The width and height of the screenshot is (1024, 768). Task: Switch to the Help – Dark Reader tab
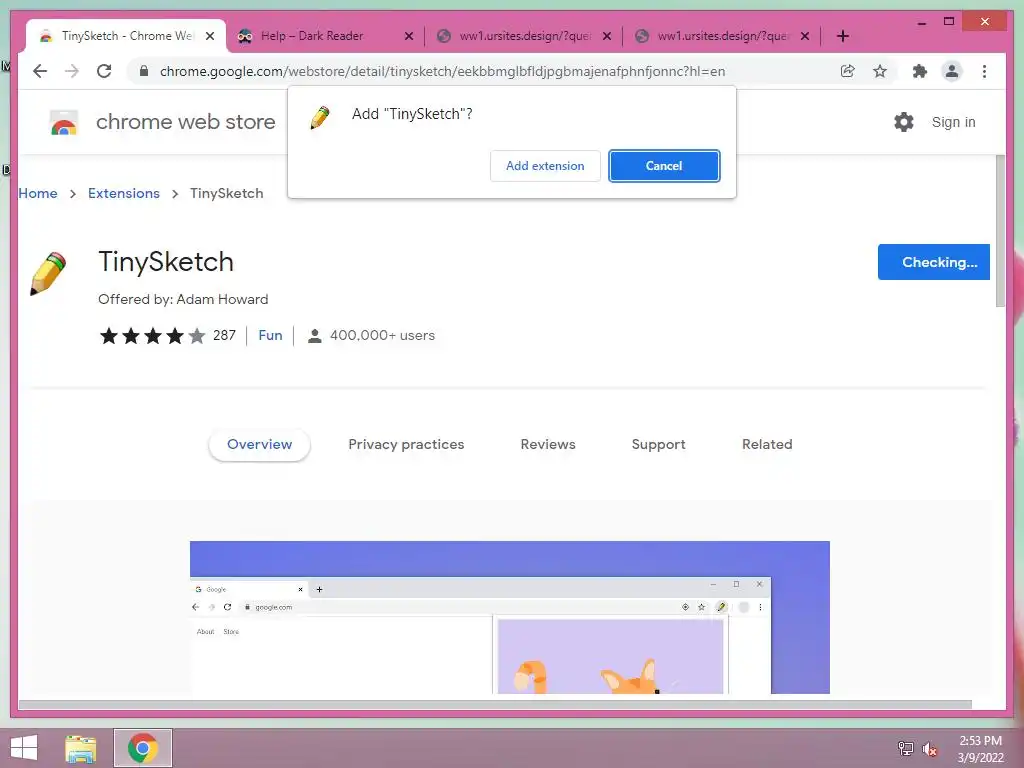[326, 36]
